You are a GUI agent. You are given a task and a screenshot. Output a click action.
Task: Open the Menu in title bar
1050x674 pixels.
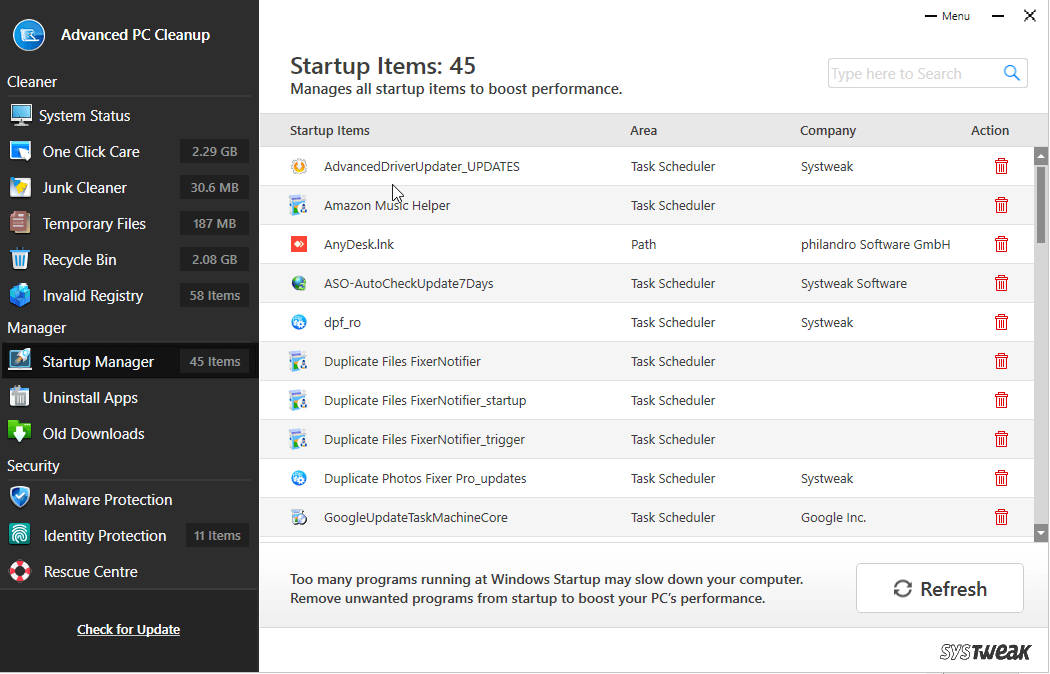[x=948, y=16]
